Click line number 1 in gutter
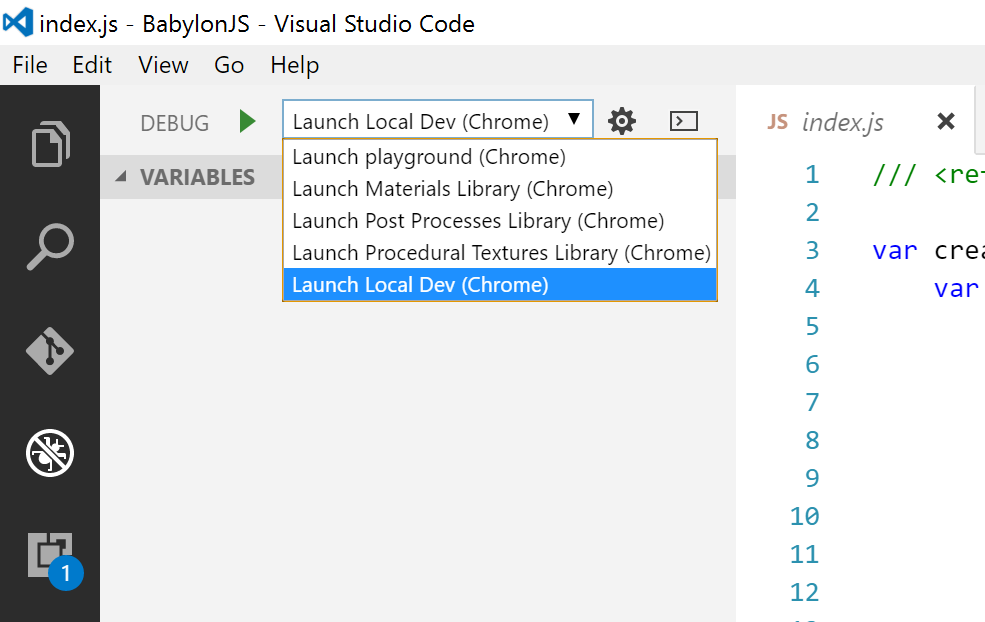985x622 pixels. [812, 175]
